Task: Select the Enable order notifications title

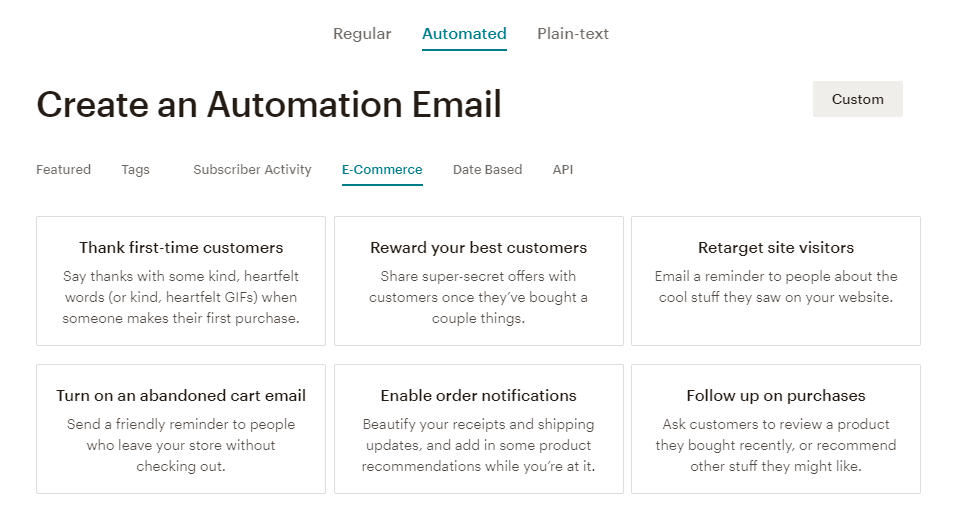Action: [478, 396]
